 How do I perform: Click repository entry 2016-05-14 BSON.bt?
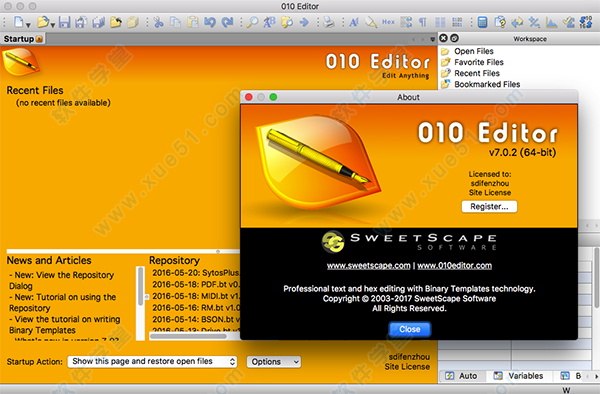click(x=196, y=319)
